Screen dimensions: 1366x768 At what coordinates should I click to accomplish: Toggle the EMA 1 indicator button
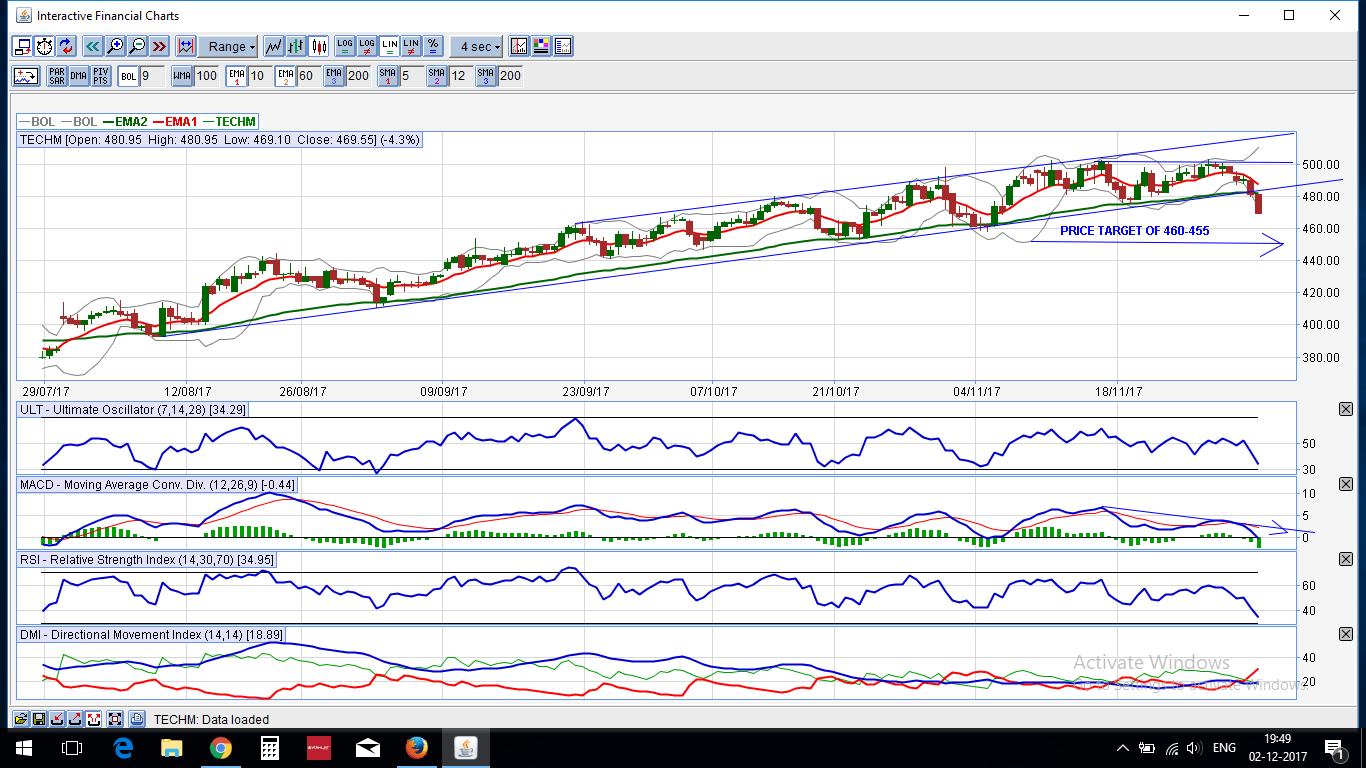(x=237, y=75)
